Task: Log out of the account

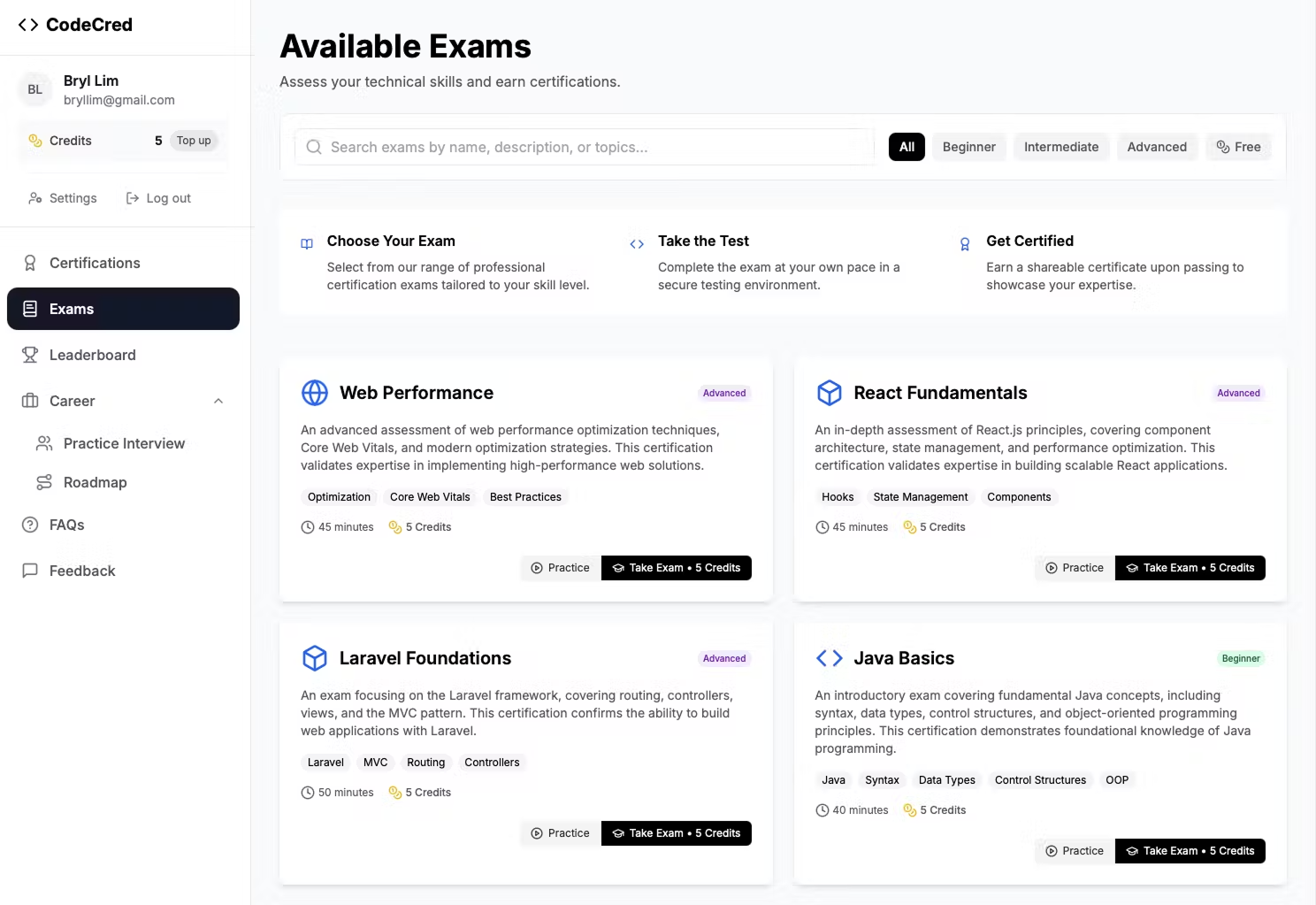Action: [x=159, y=198]
